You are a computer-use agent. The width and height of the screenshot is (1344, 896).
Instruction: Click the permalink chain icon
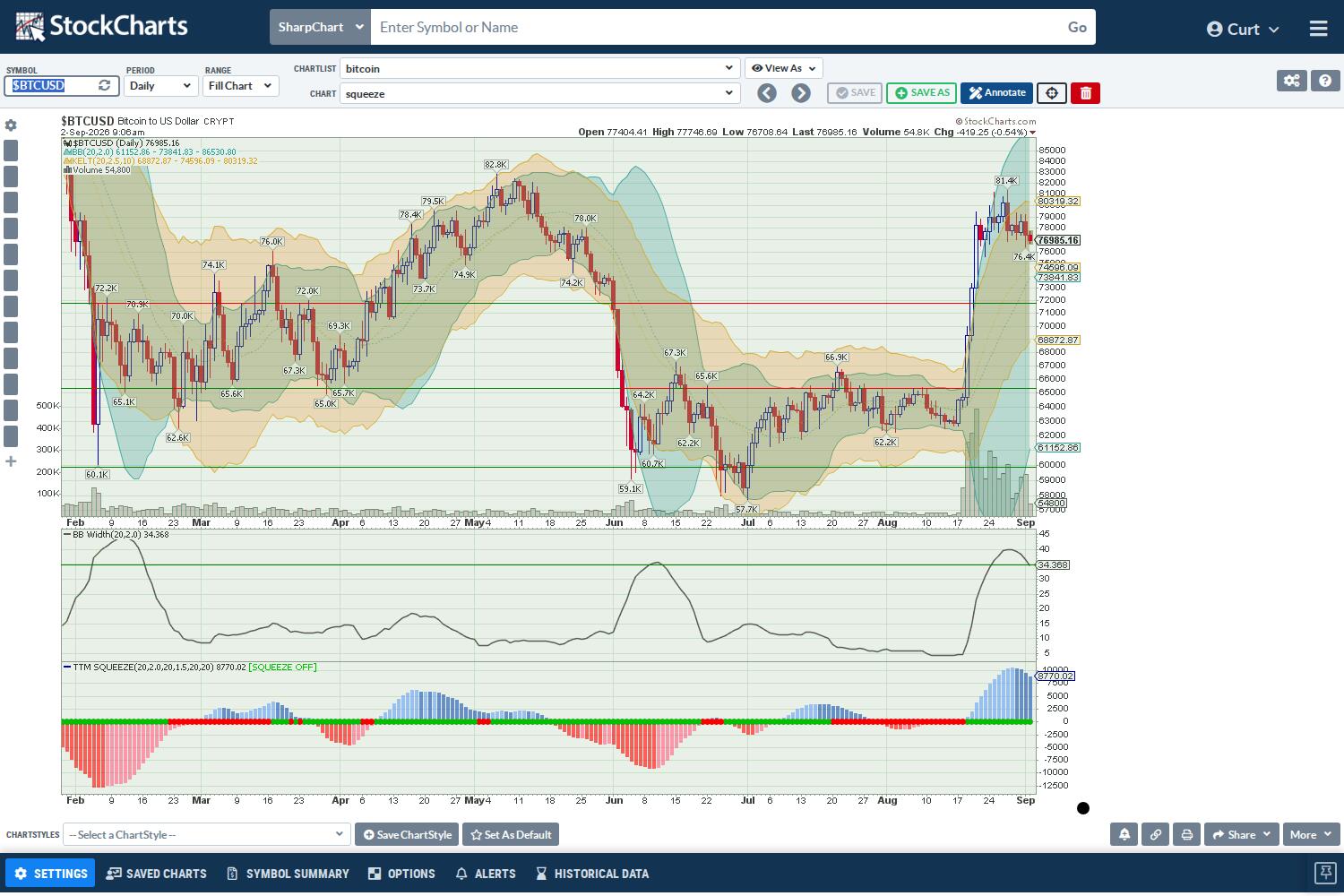pos(1156,834)
